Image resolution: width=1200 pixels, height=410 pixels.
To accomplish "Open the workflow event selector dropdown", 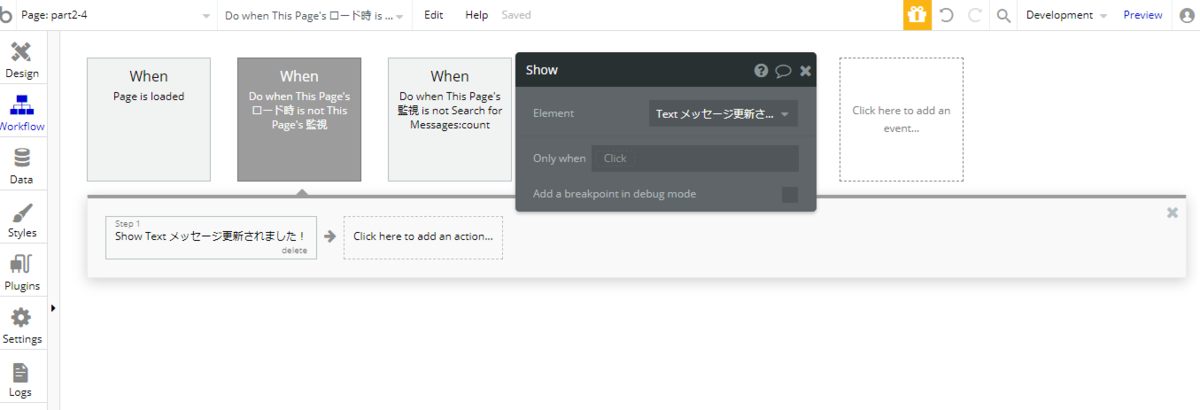I will (x=314, y=15).
